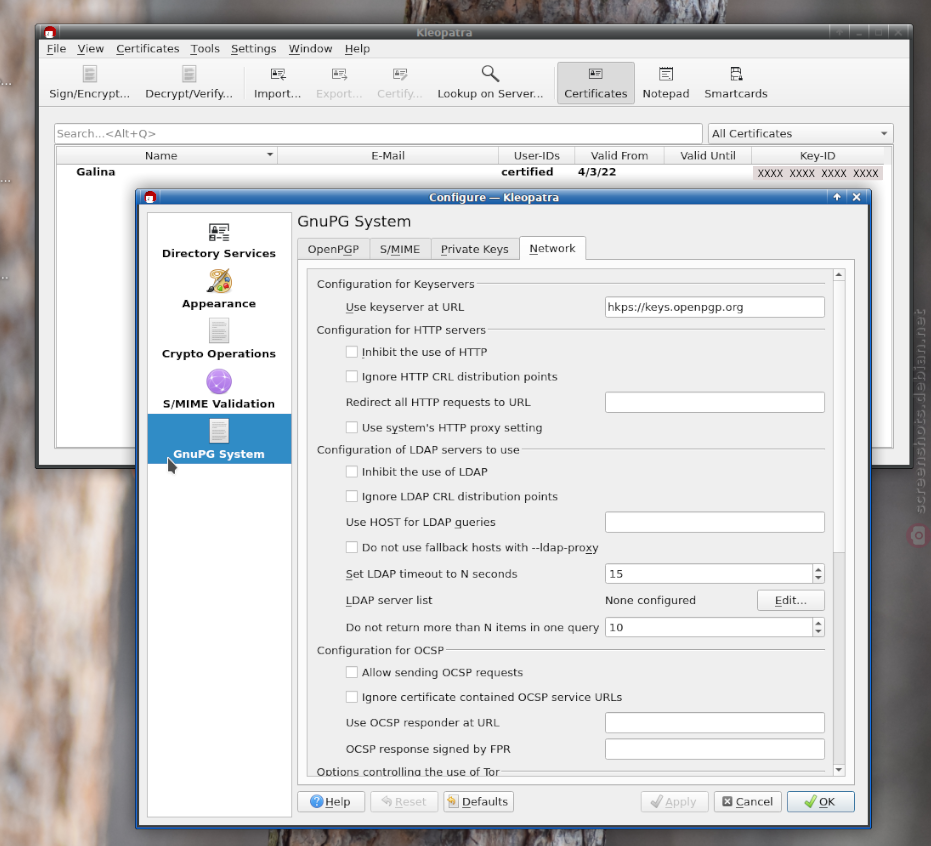
Task: Open the Settings menu
Action: click(254, 49)
